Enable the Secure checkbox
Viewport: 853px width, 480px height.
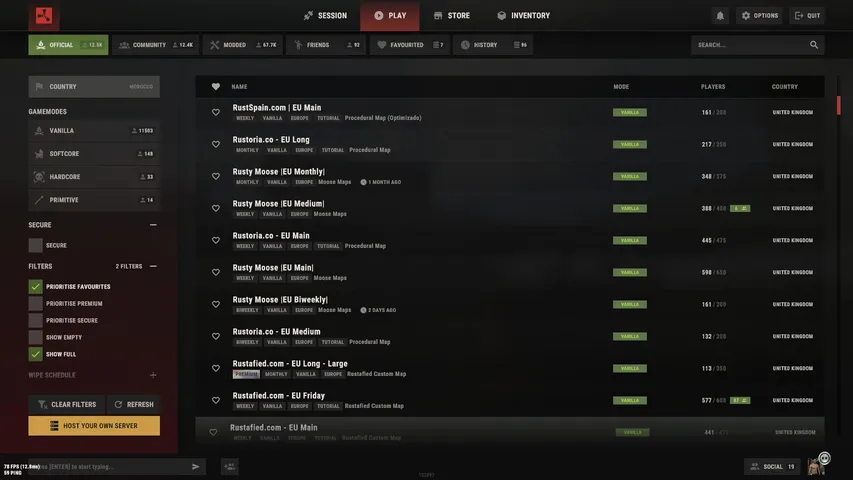[35, 245]
